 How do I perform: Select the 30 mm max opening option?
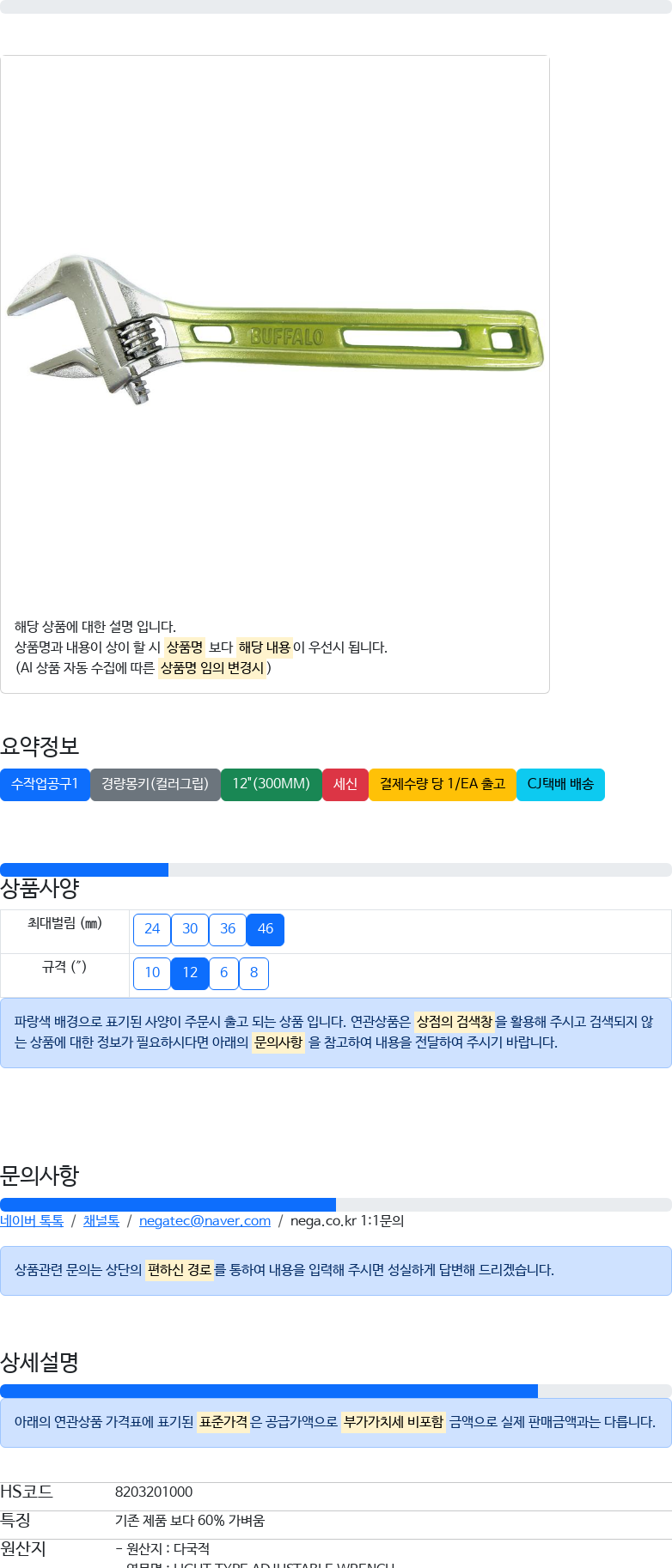[x=190, y=929]
